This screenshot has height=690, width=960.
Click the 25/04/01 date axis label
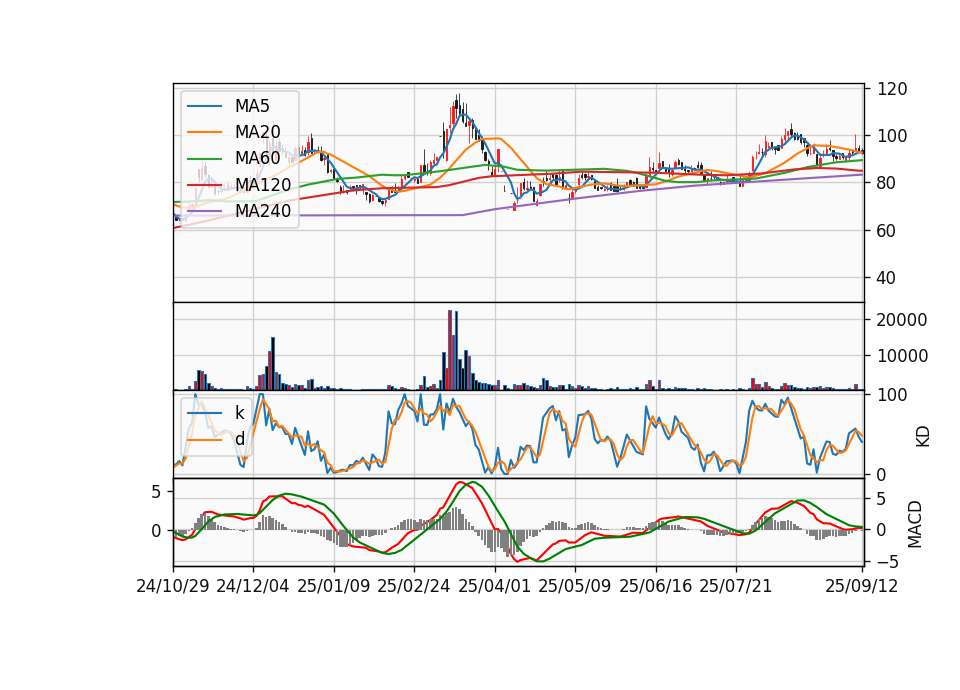[495, 587]
